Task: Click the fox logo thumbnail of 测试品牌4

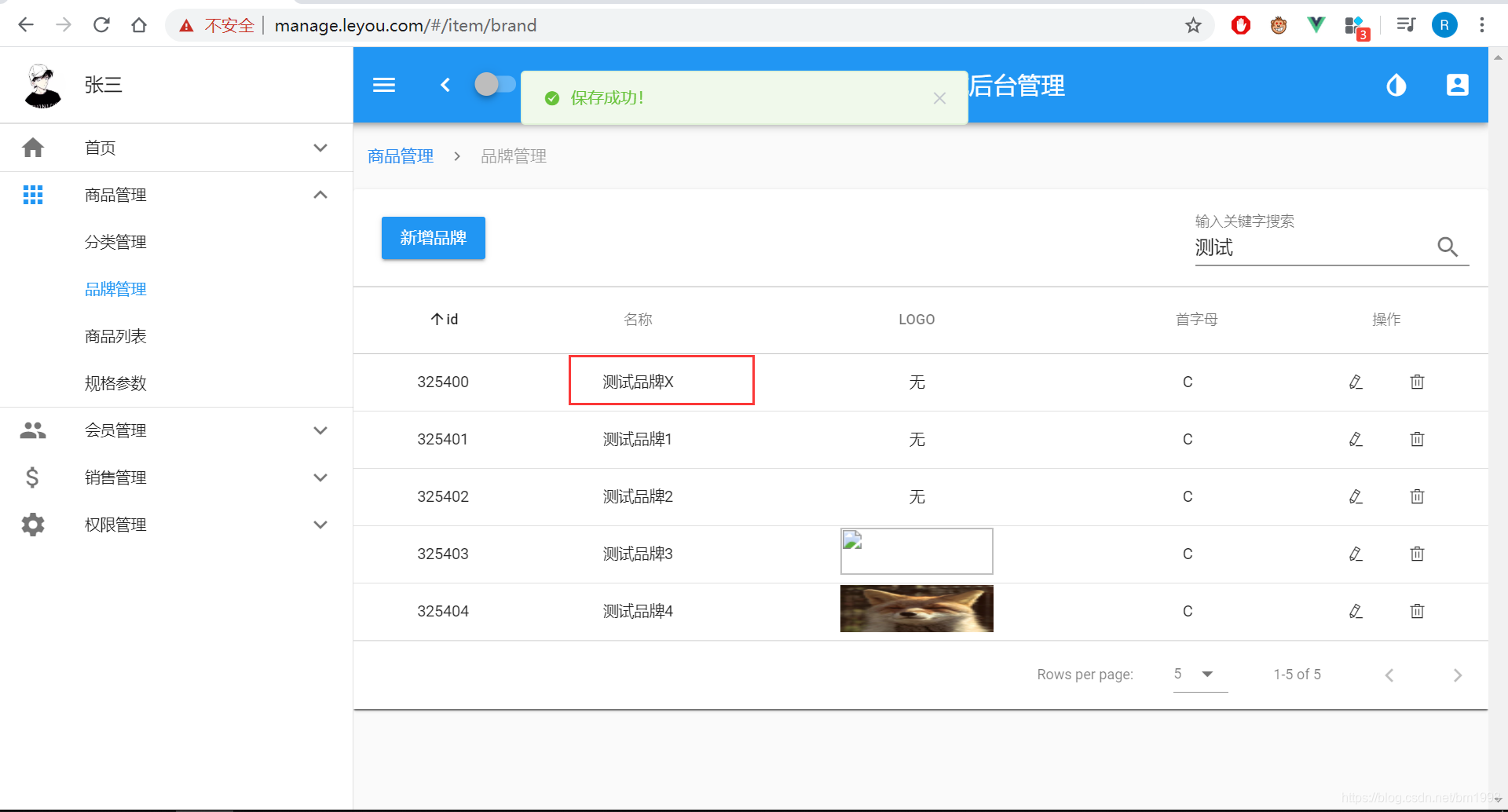Action: click(x=917, y=609)
